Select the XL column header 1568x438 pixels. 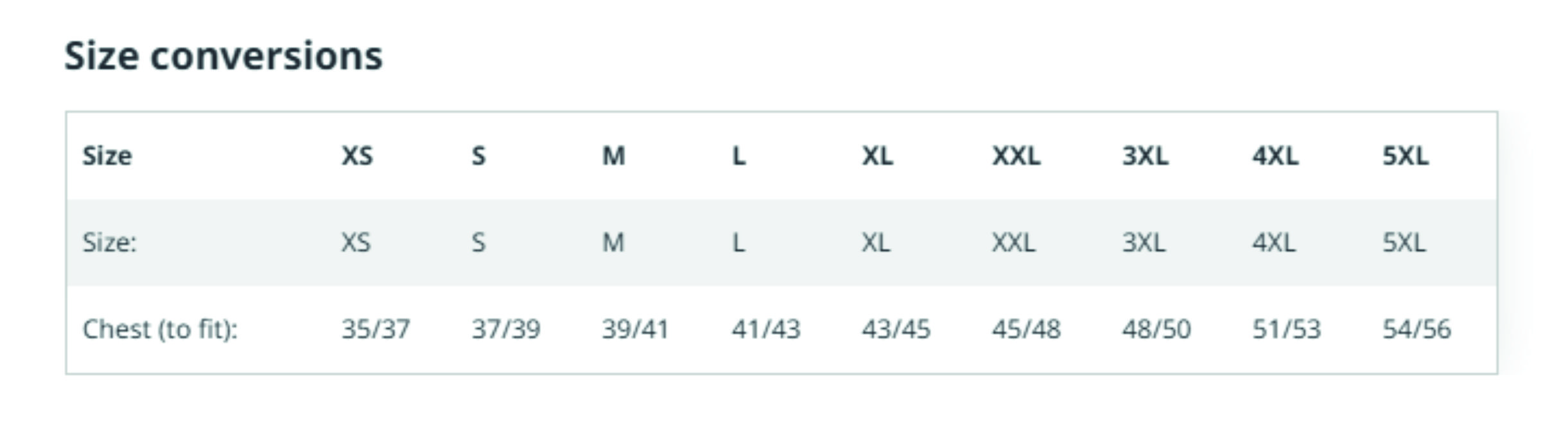point(876,156)
